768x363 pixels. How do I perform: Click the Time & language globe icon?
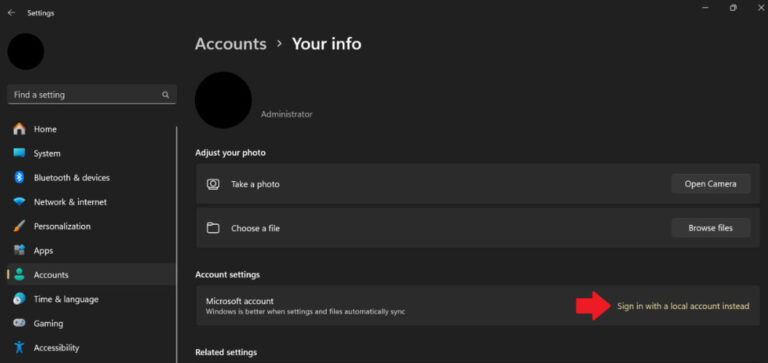pos(19,299)
